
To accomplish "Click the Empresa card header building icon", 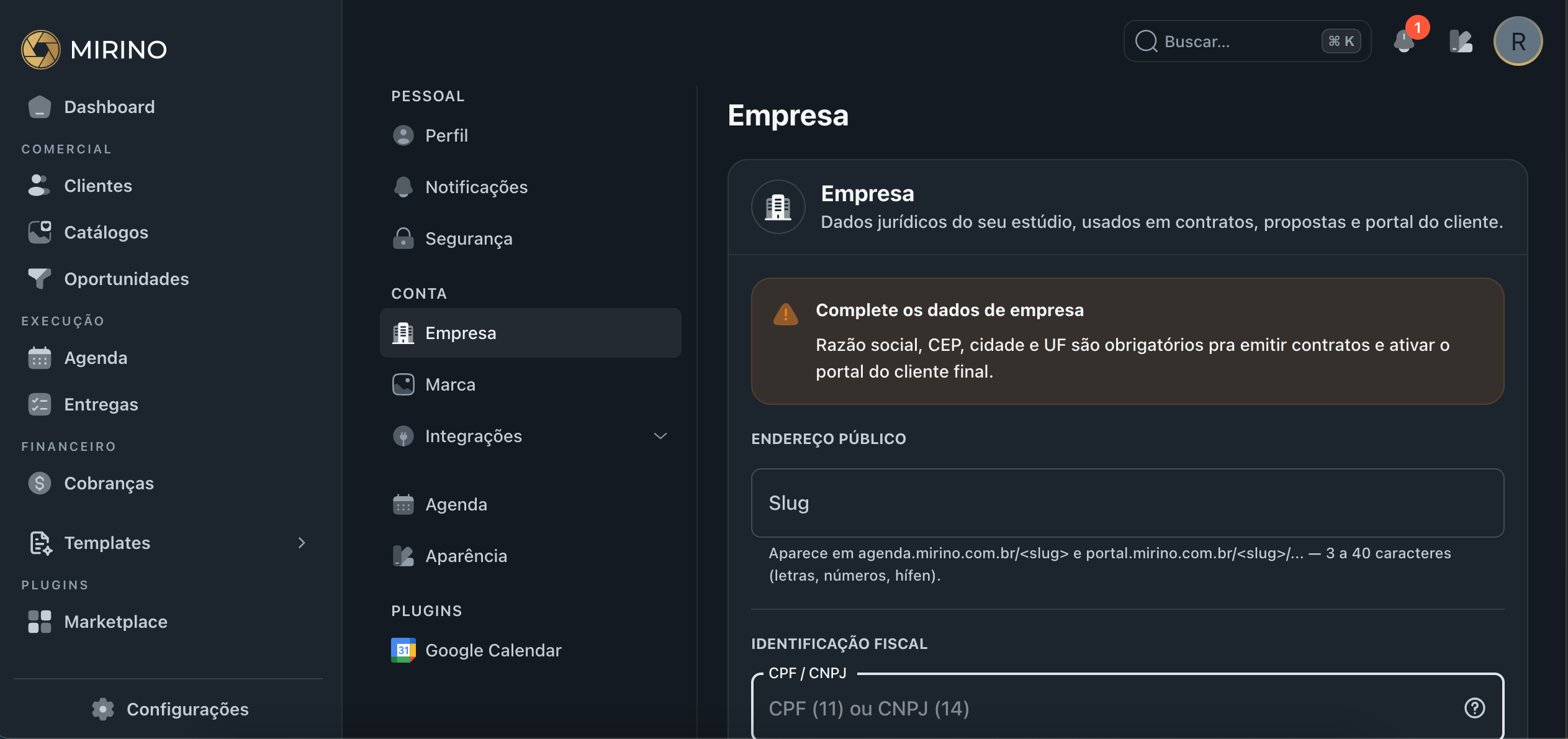I will (778, 207).
